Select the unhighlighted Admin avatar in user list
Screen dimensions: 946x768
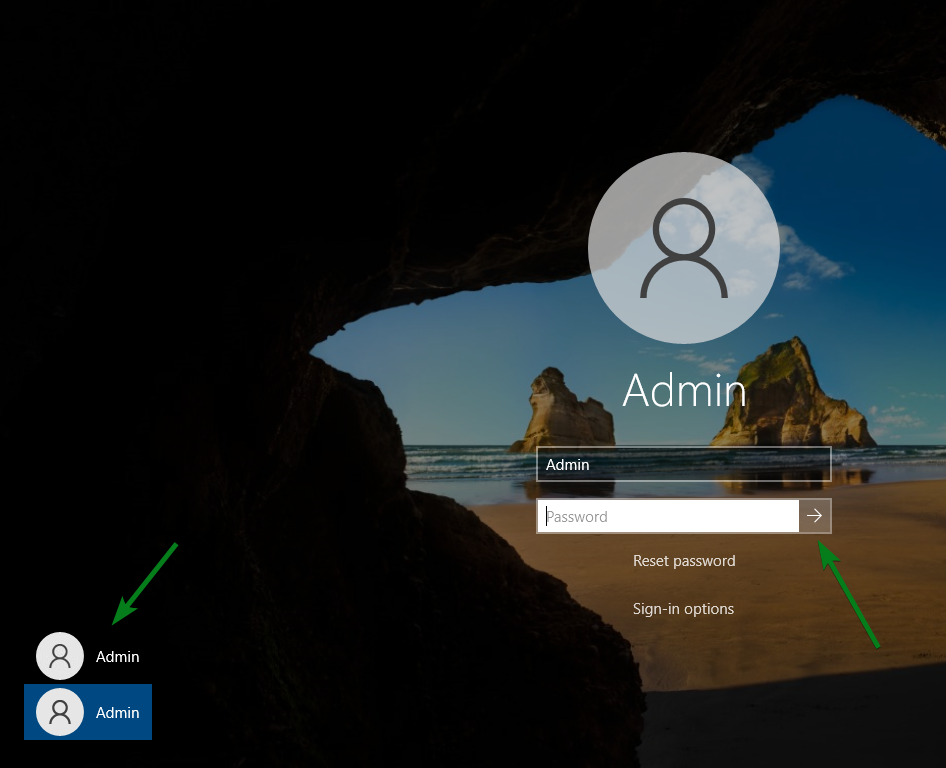[x=60, y=656]
